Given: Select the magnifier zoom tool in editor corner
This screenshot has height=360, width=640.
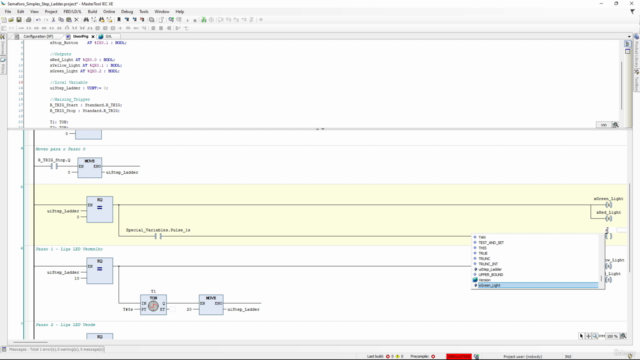Looking at the screenshot, I should (x=595, y=336).
